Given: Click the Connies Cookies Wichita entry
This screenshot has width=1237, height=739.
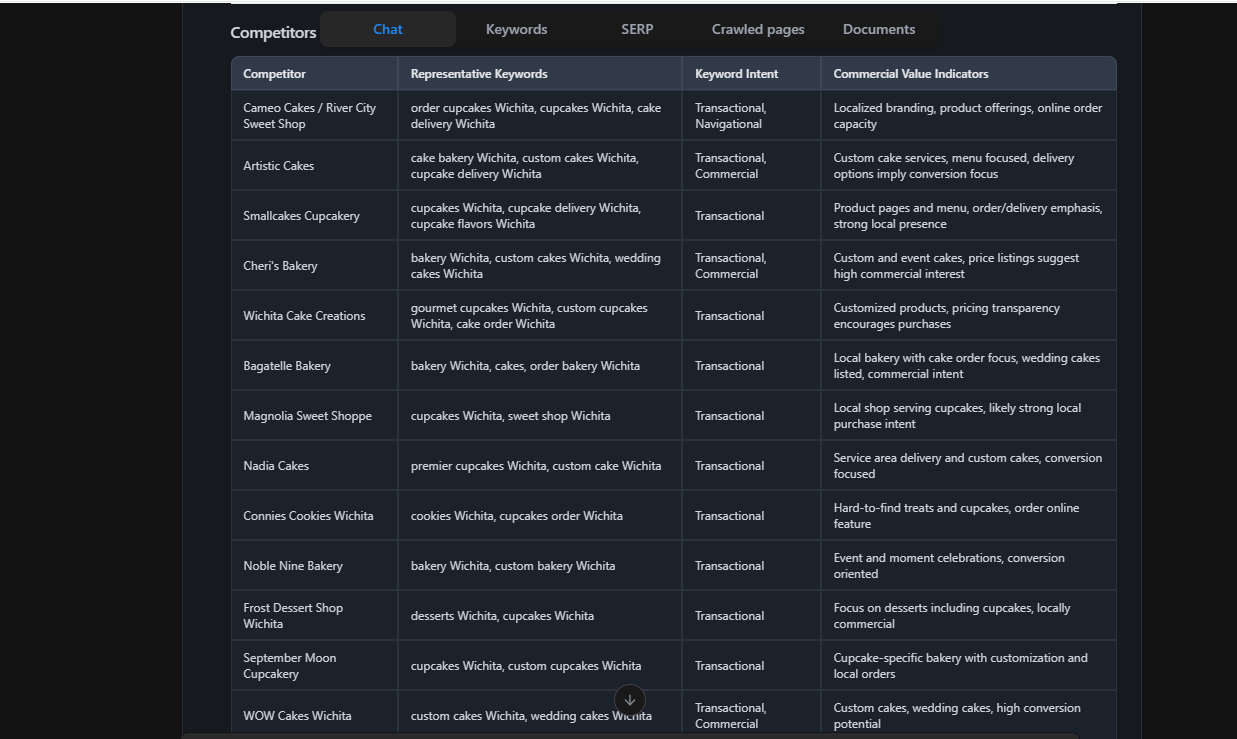Looking at the screenshot, I should click(x=310, y=515).
